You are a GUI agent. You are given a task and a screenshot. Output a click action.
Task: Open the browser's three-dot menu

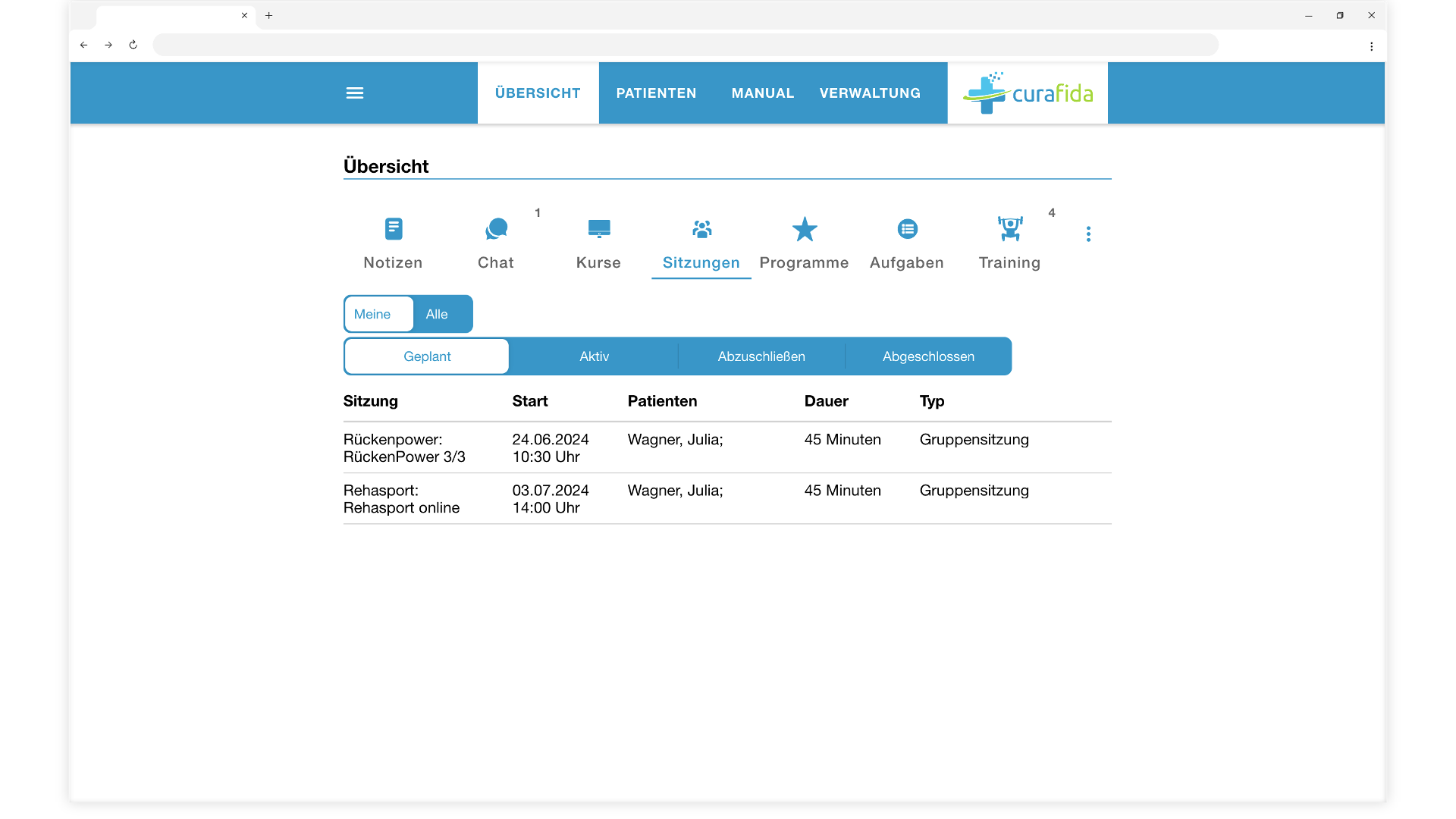1371,46
